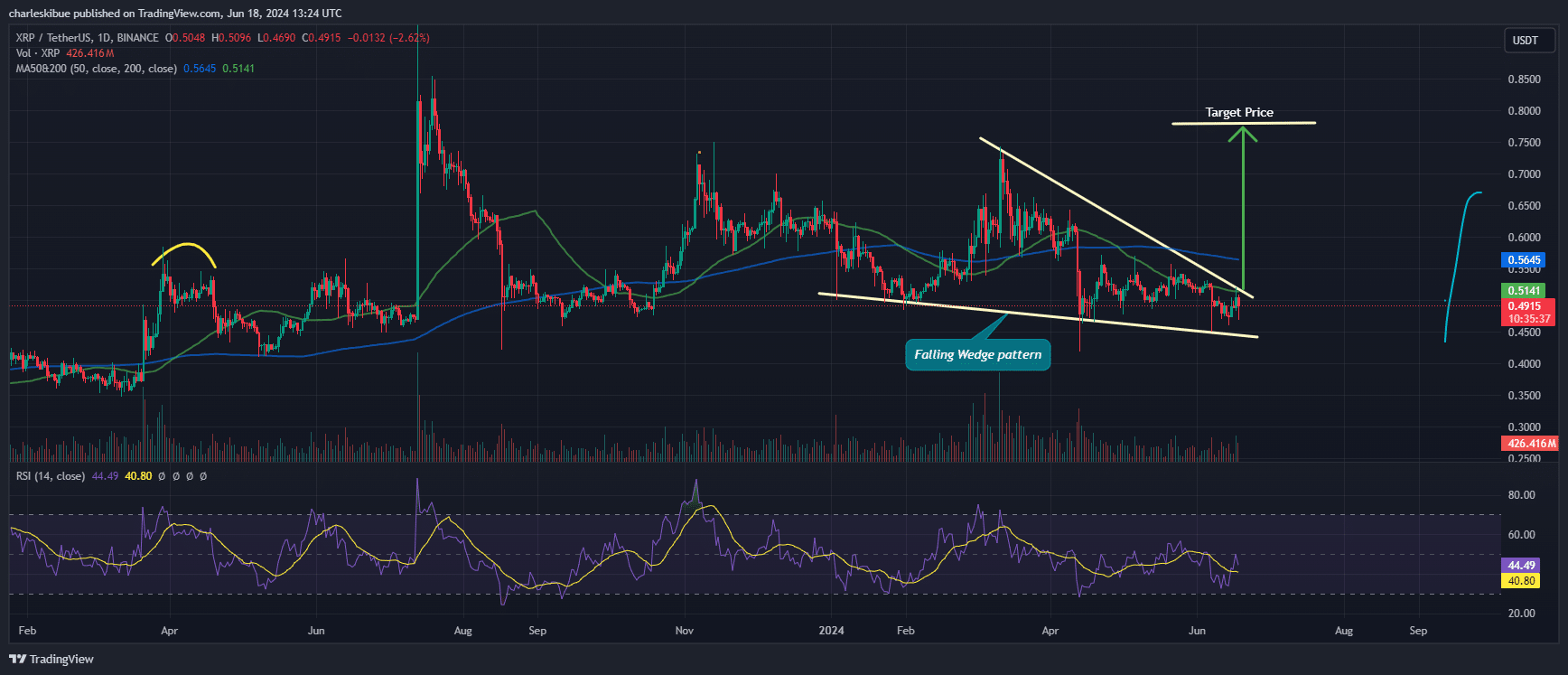Image resolution: width=1568 pixels, height=675 pixels.
Task: Click the red 426.416M volume axis tag
Action: 1531,444
